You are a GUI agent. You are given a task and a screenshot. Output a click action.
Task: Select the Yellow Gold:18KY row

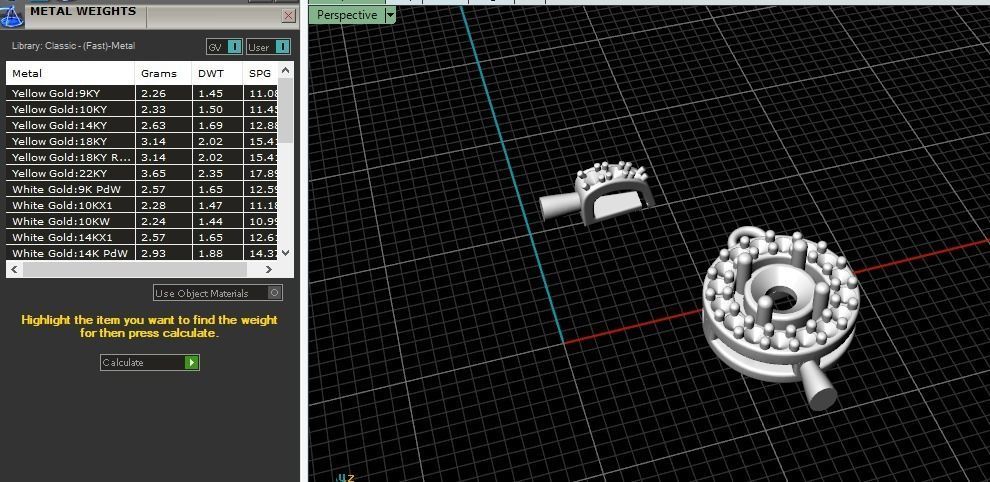click(142, 142)
